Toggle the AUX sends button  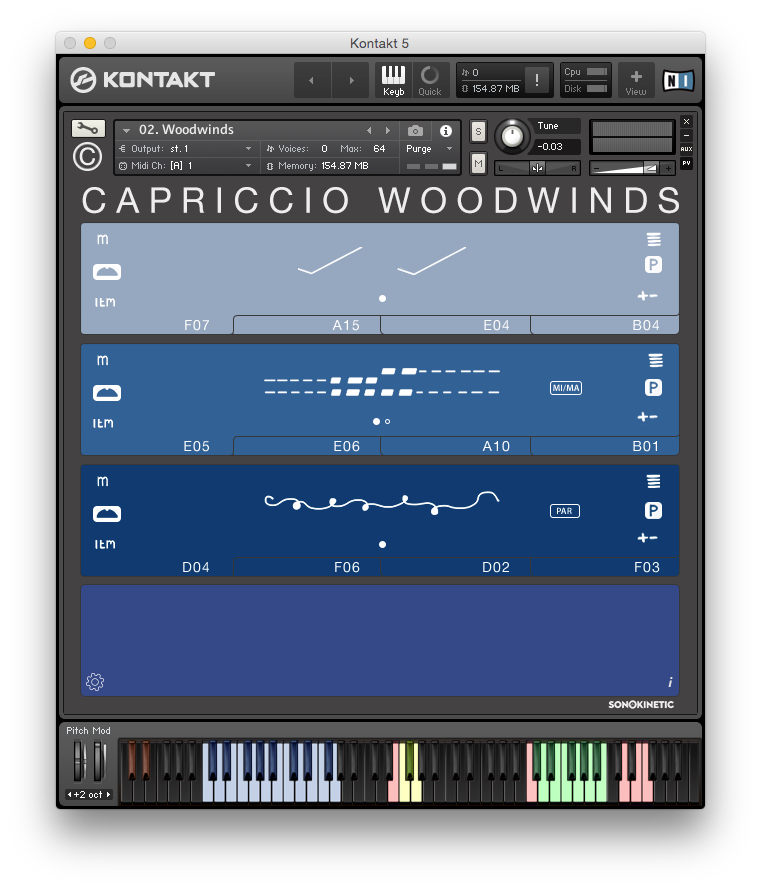pyautogui.click(x=686, y=149)
